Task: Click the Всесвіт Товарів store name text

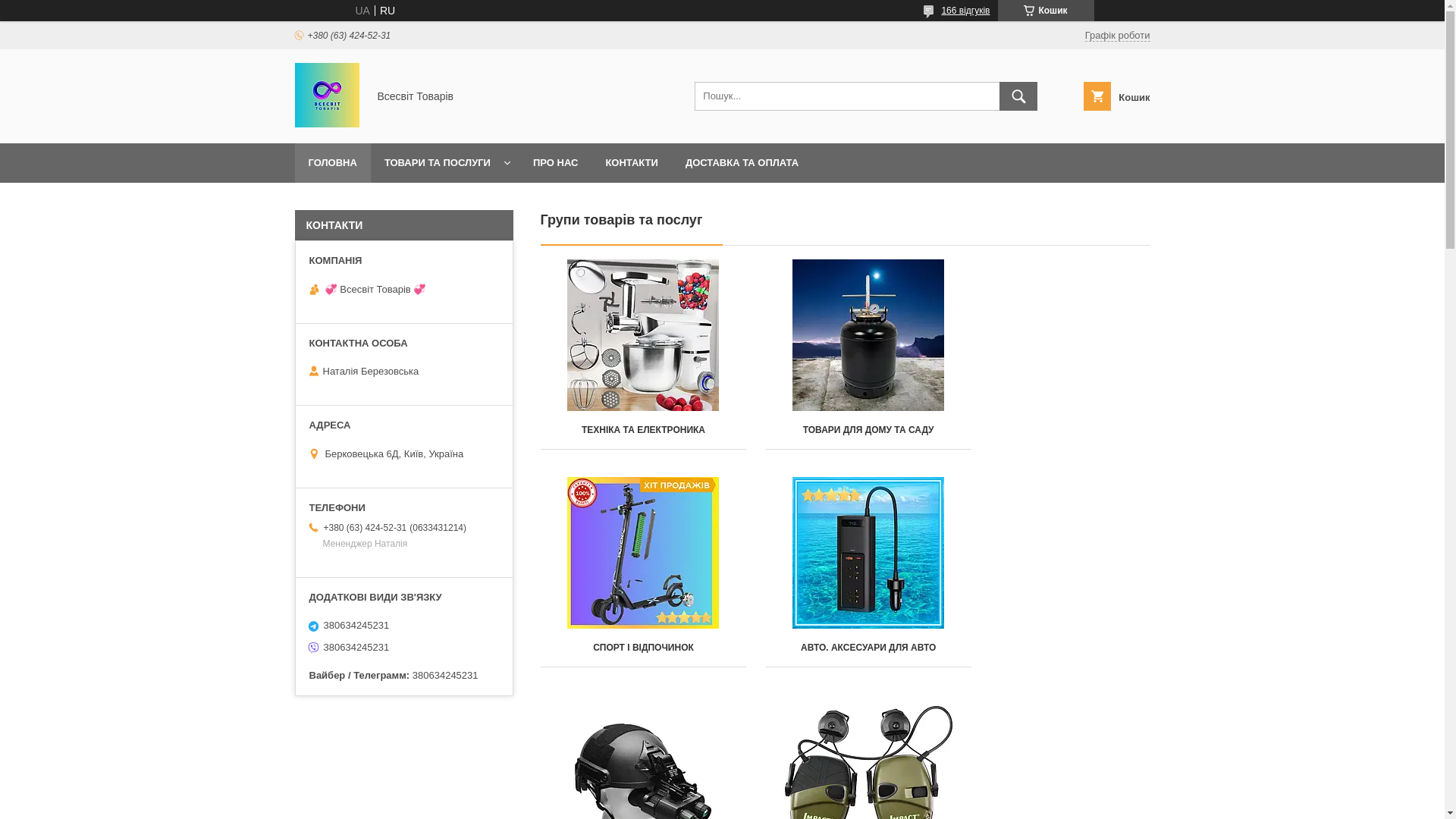Action: click(416, 96)
